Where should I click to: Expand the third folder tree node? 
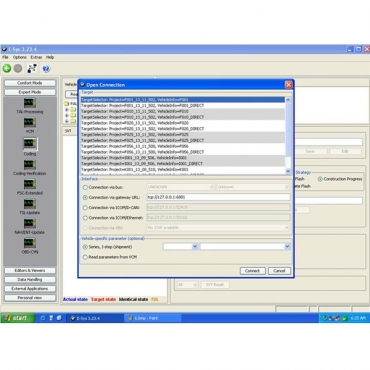coord(67,121)
